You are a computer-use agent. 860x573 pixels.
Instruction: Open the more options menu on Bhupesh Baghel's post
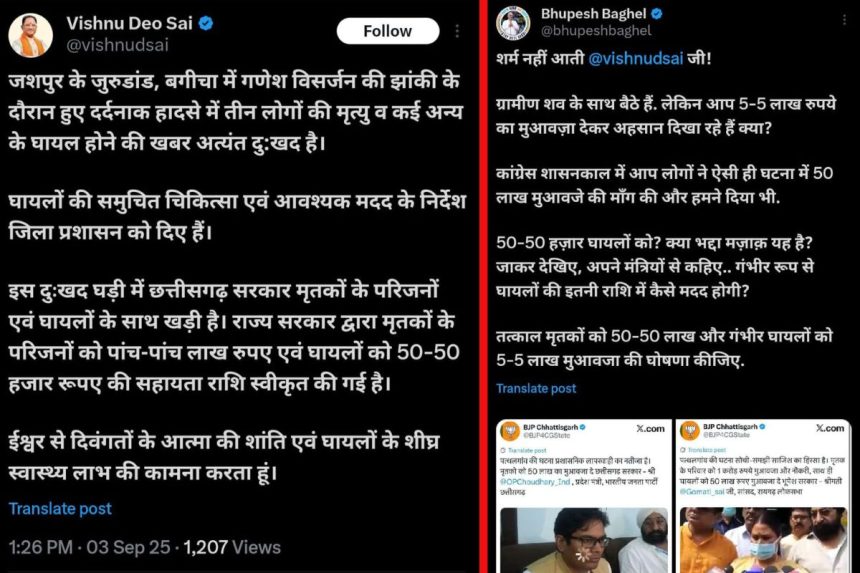click(x=845, y=20)
